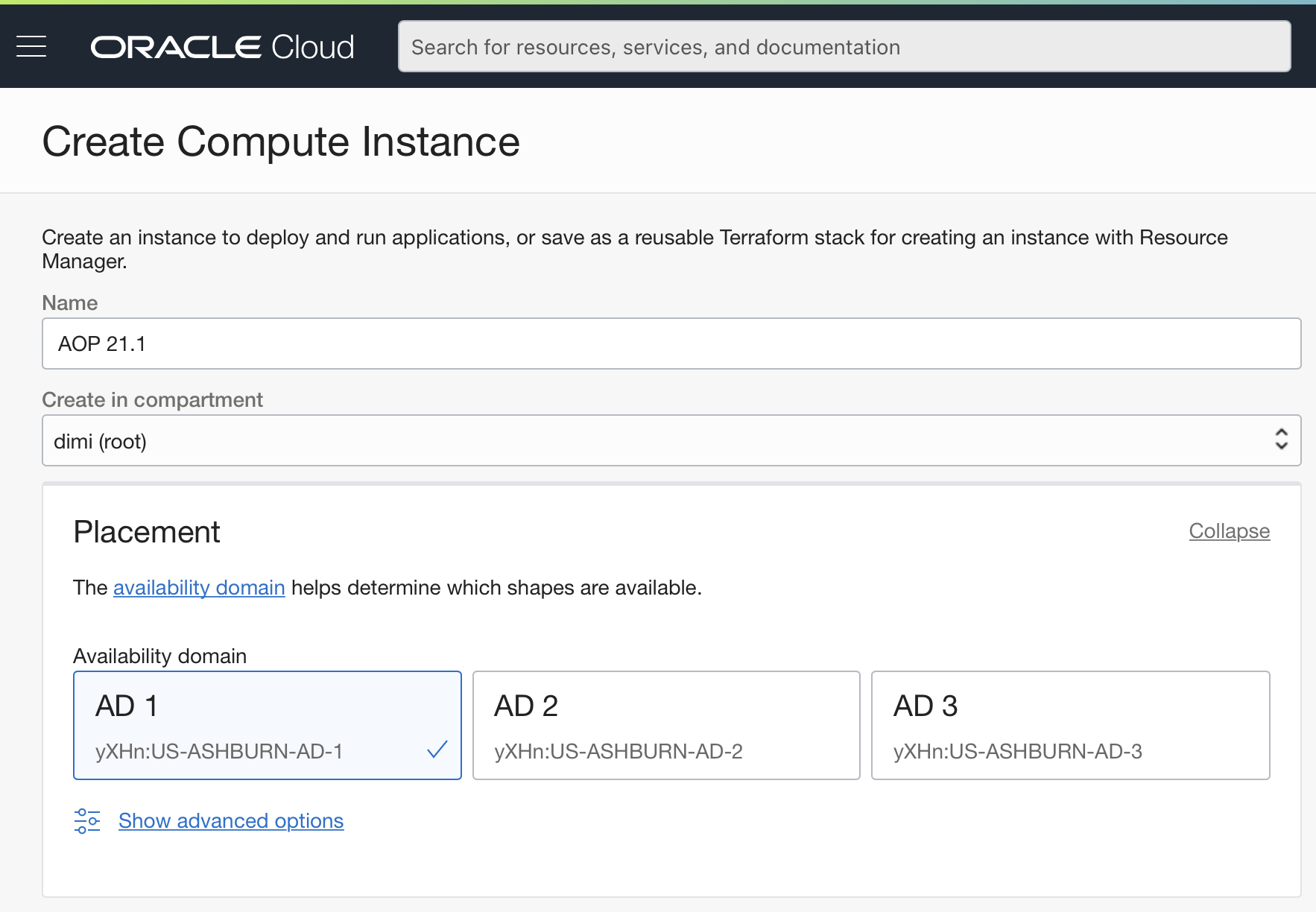Click the "Placement" section heading
This screenshot has height=912, width=1316.
point(147,532)
